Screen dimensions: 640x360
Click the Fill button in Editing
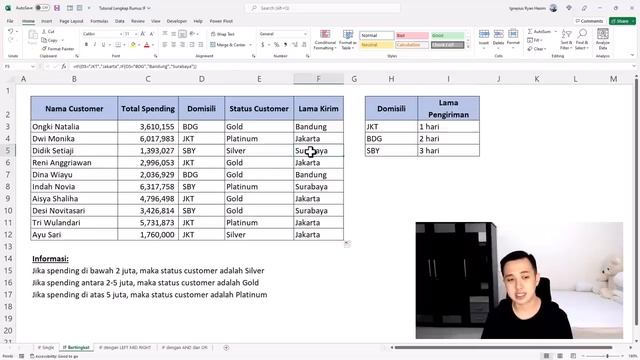click(534, 40)
